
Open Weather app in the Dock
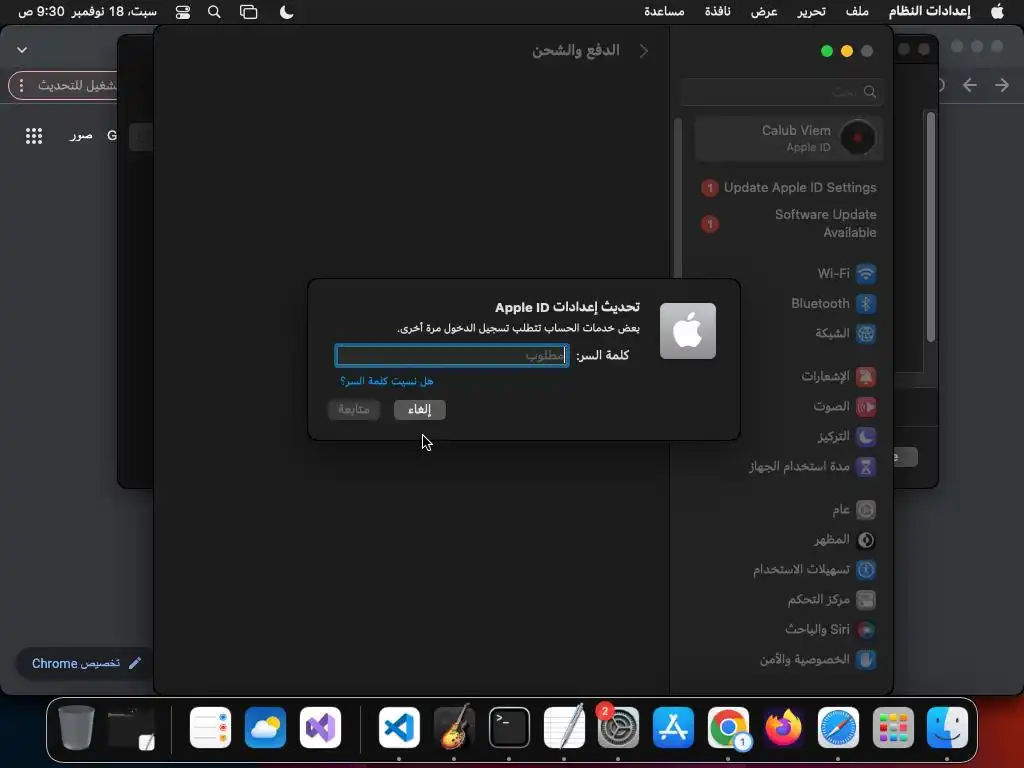click(265, 728)
